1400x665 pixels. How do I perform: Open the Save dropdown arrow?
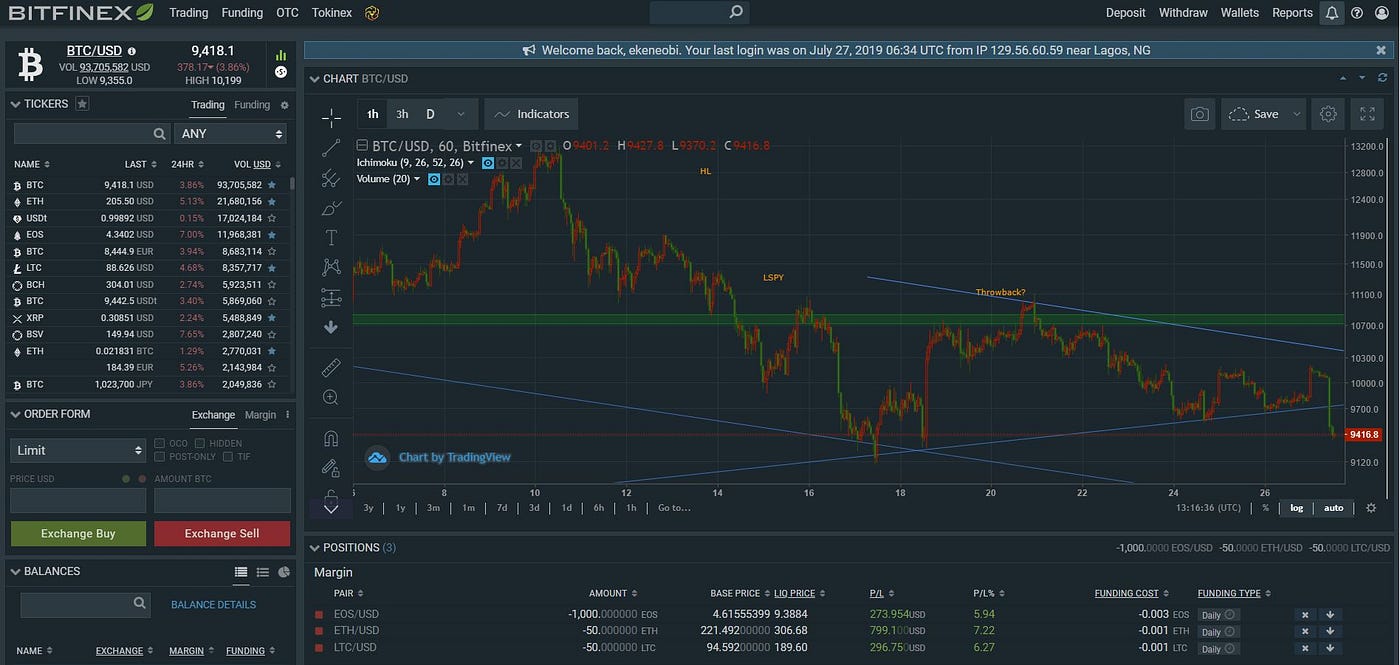pos(1296,114)
